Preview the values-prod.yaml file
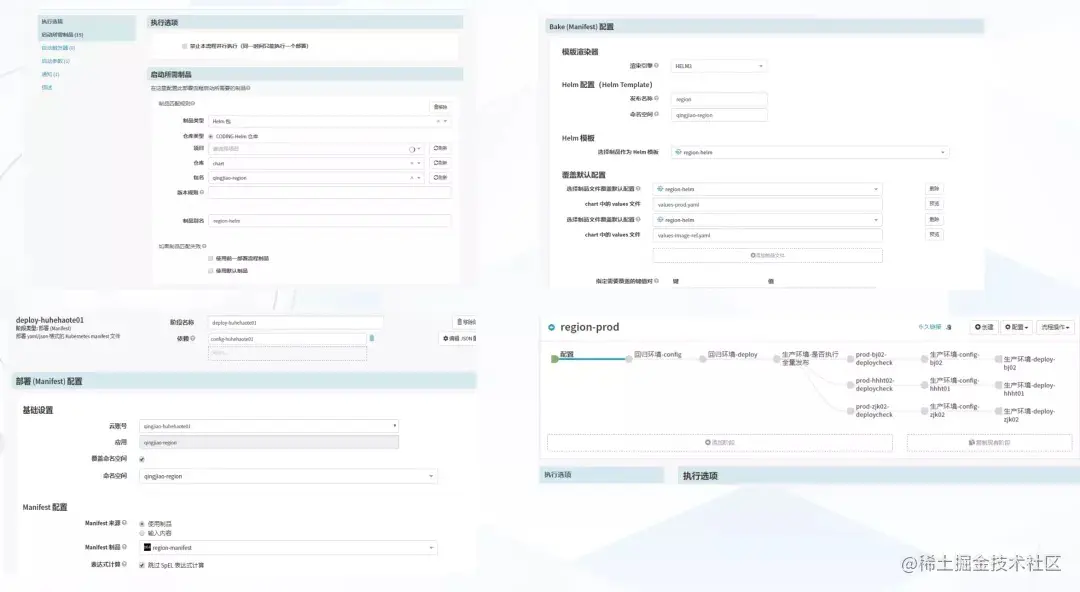 [934, 204]
